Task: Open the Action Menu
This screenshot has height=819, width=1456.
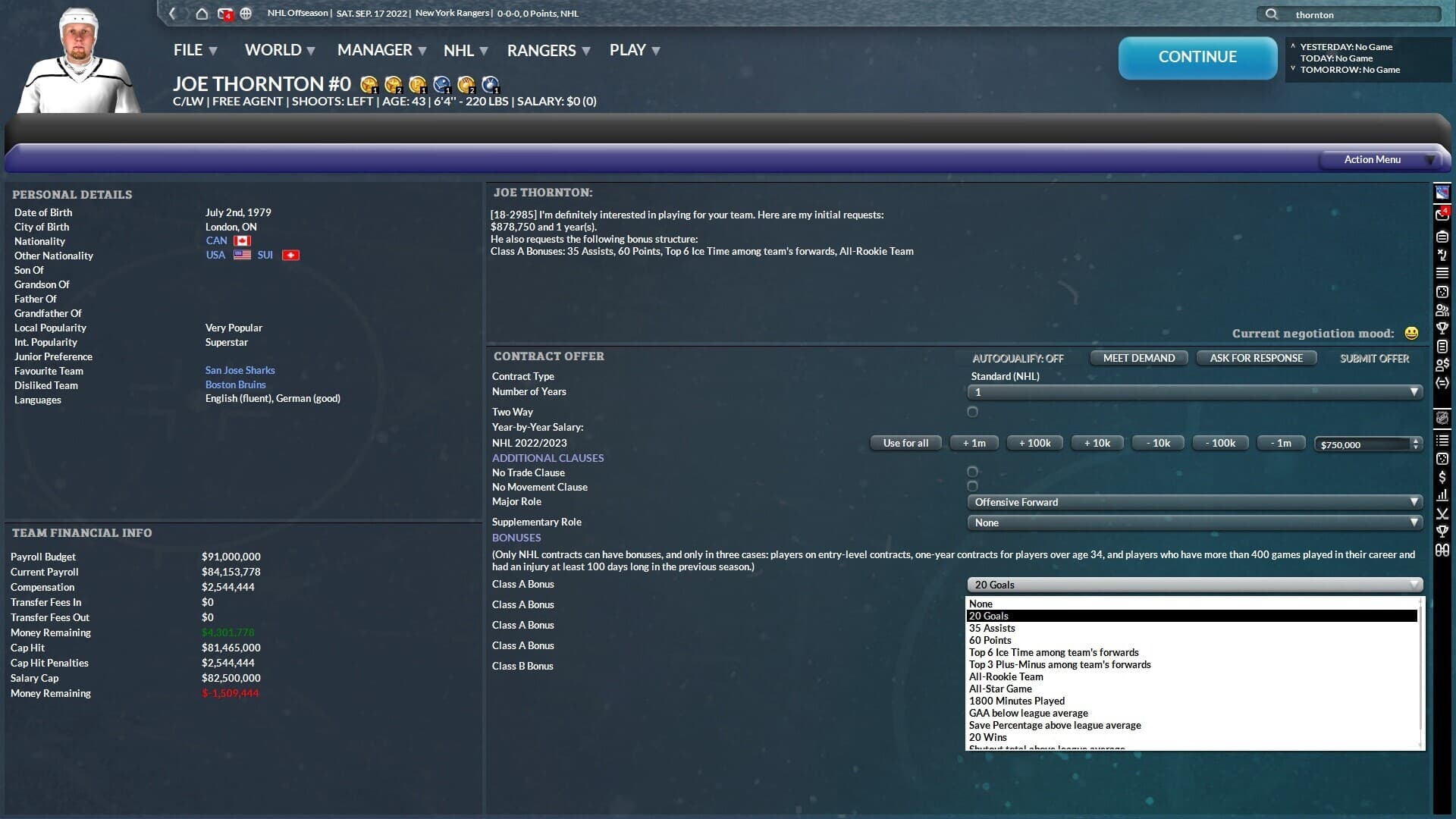Action: [x=1373, y=160]
